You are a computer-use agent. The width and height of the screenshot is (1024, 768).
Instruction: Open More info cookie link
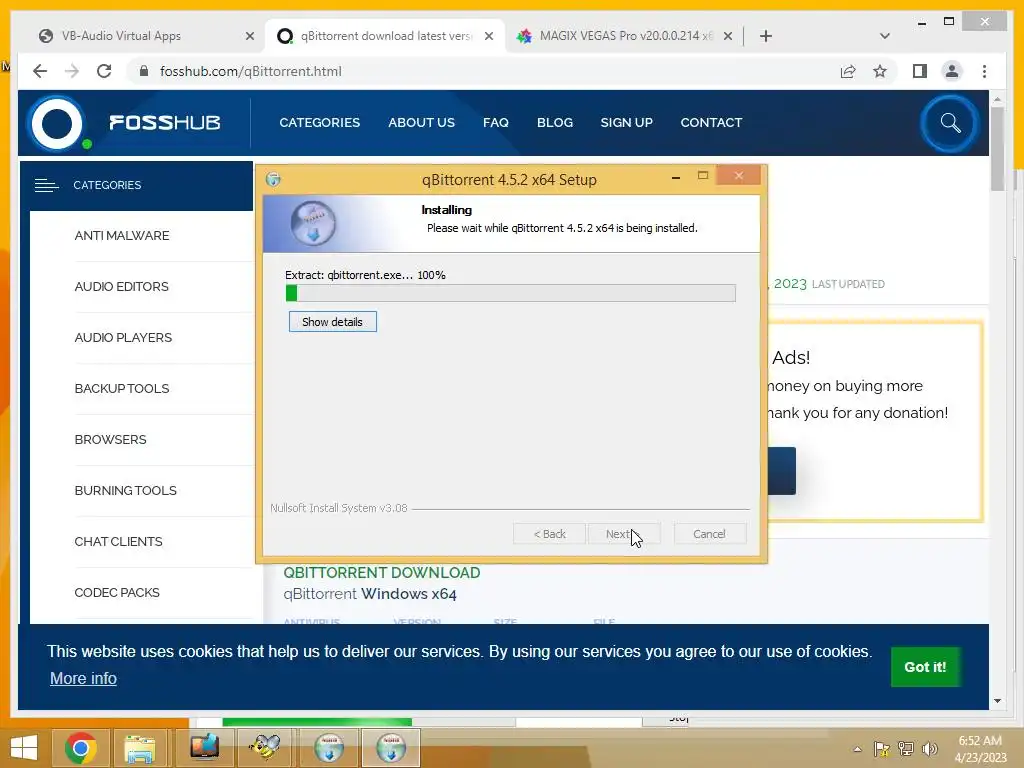click(83, 679)
